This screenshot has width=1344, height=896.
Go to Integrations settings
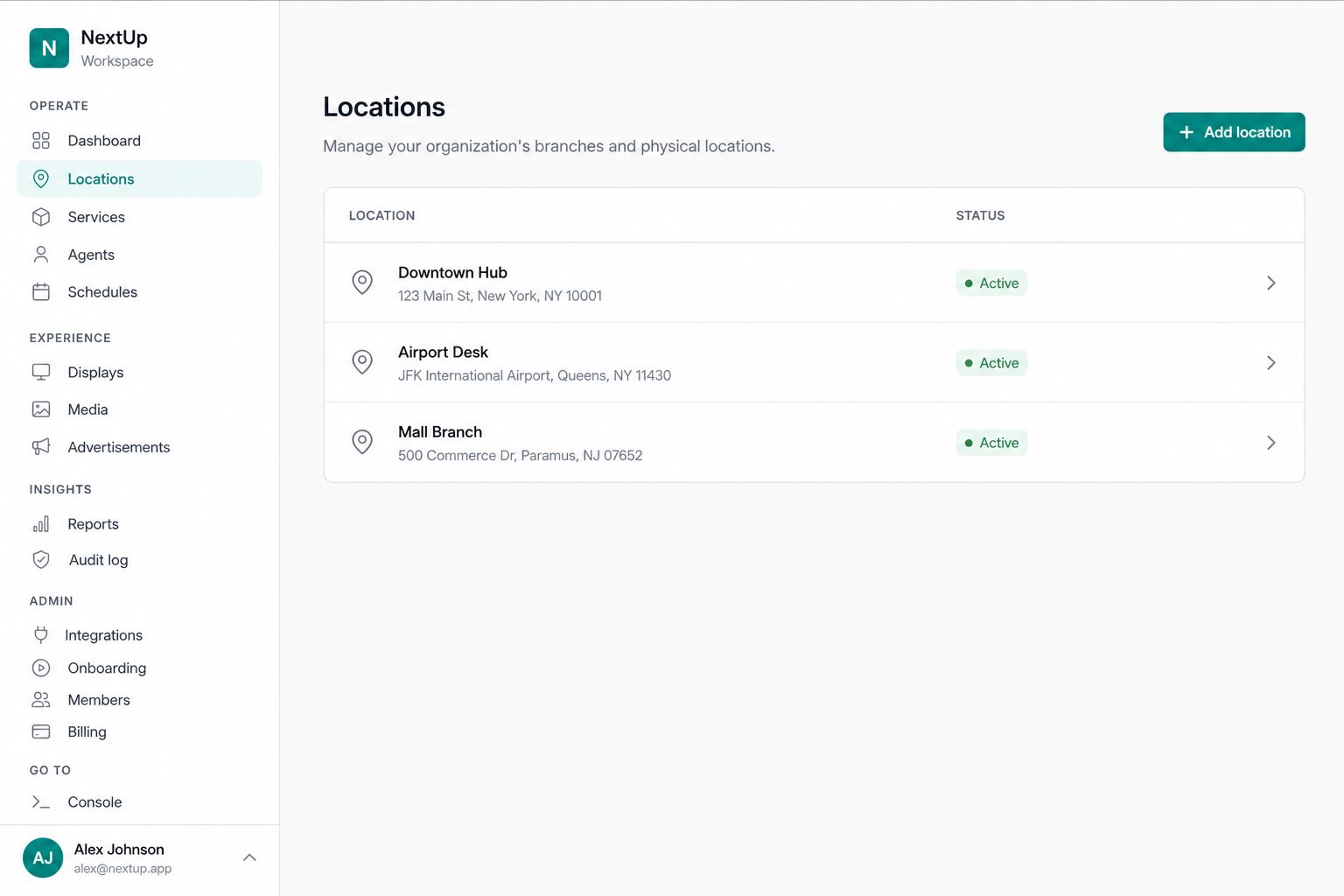pyautogui.click(x=140, y=634)
